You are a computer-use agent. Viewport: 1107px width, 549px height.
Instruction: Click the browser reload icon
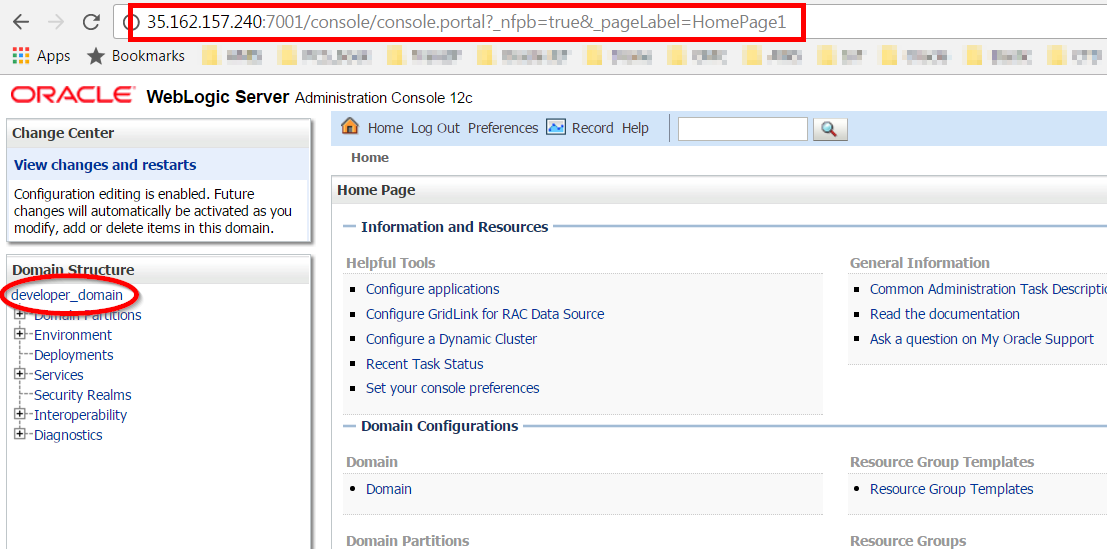91,22
